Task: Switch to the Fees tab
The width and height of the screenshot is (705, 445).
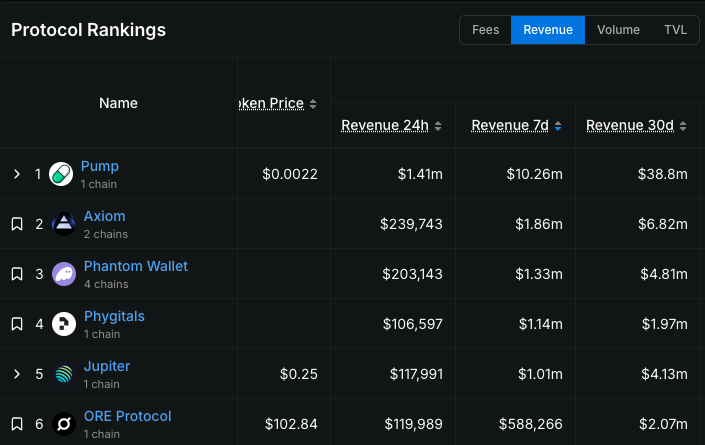Action: 486,30
